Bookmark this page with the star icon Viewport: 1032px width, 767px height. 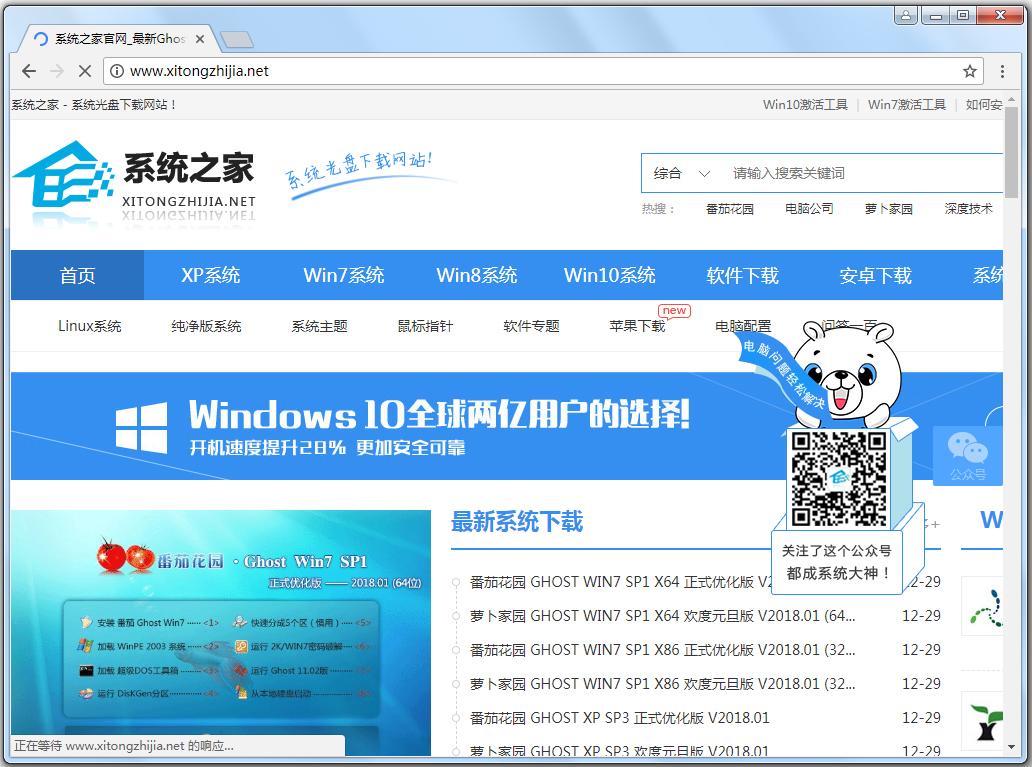click(969, 71)
